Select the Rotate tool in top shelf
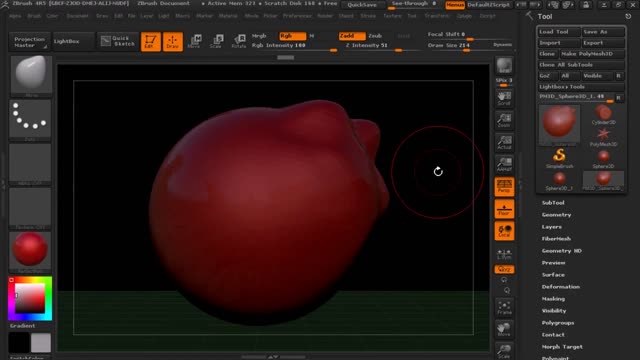Image resolution: width=640 pixels, height=360 pixels. click(238, 42)
